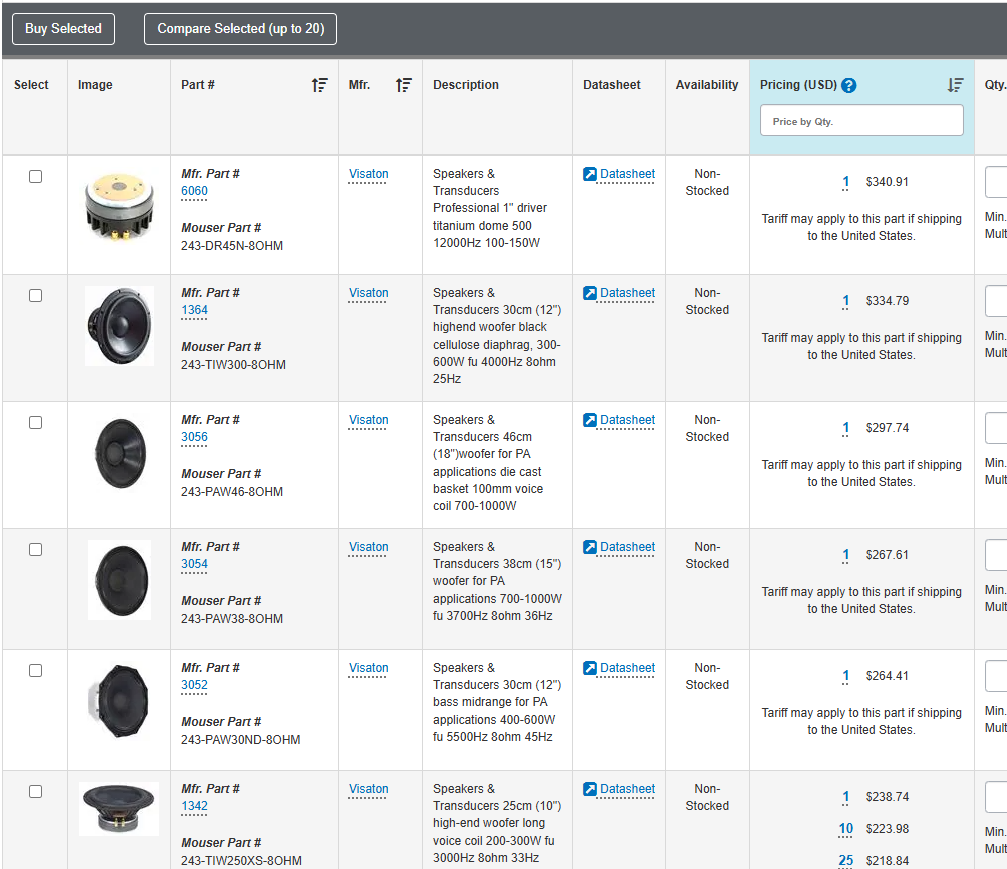Open the 3052 bass midrange image
1007x869 pixels.
coord(119,701)
